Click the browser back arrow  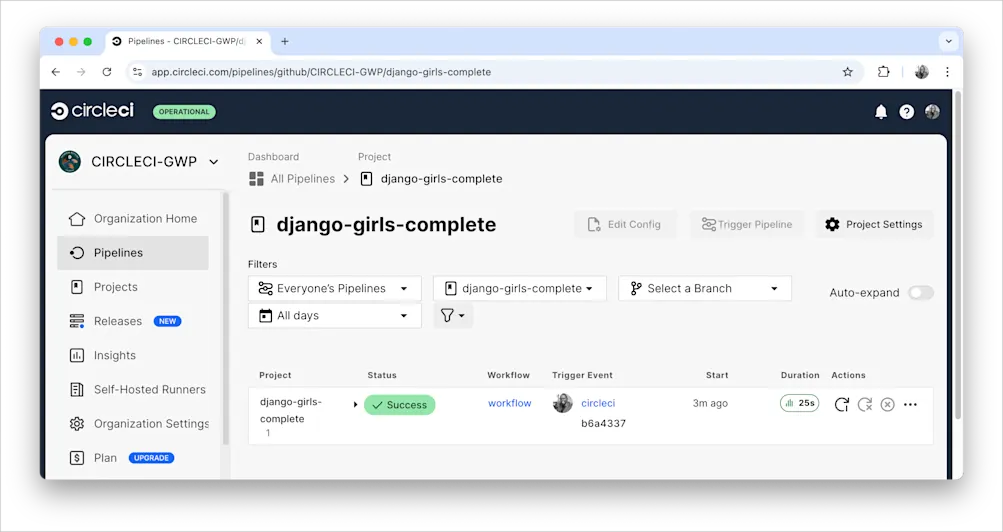[56, 72]
